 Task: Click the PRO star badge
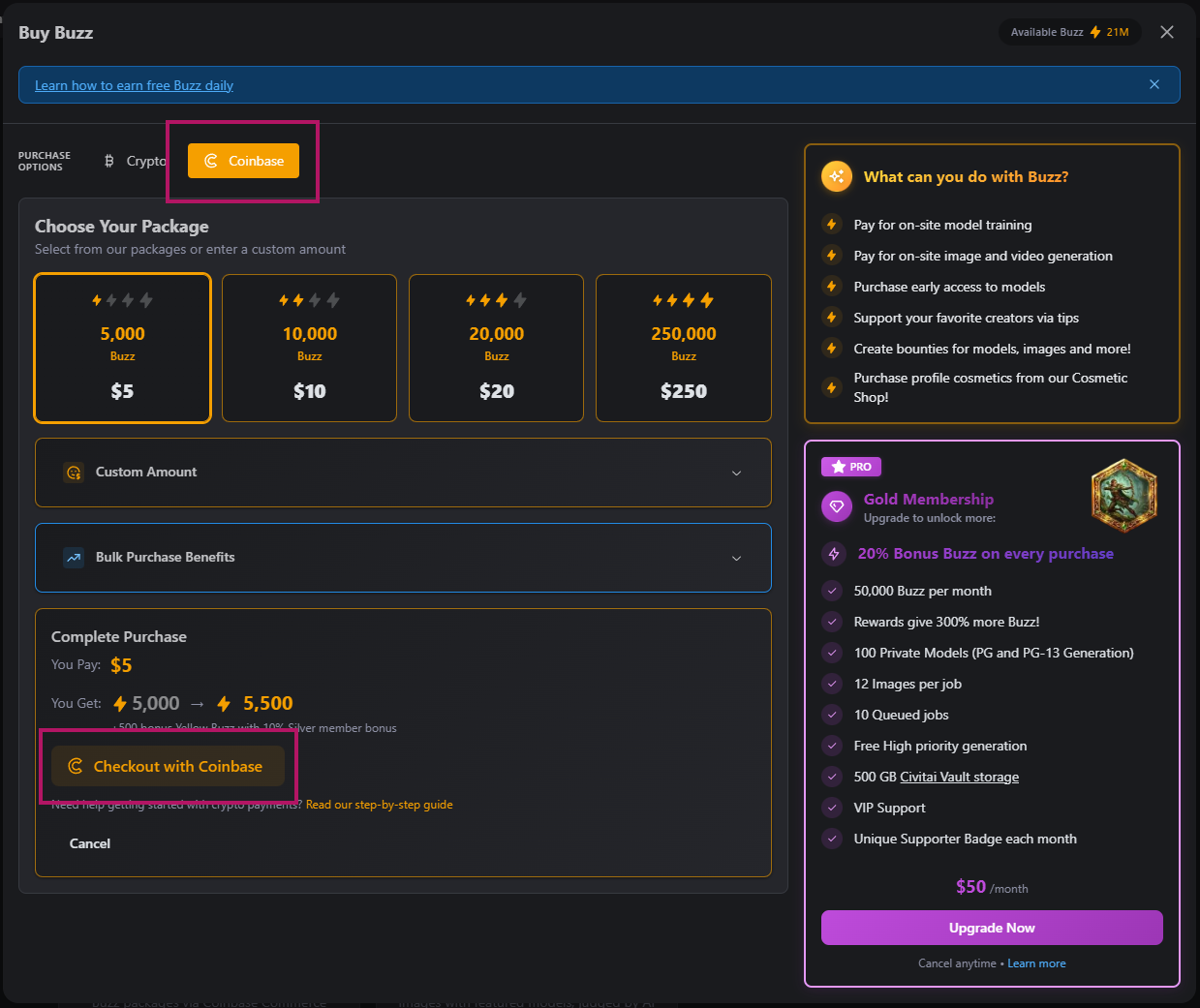pyautogui.click(x=850, y=467)
